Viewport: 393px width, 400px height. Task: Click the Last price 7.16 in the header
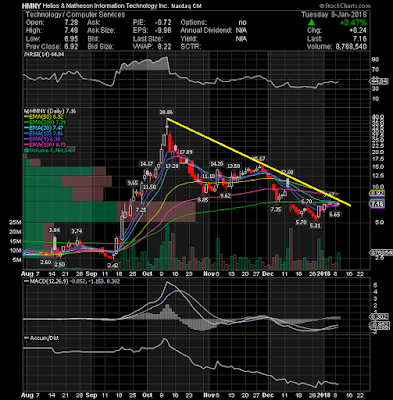(360, 39)
